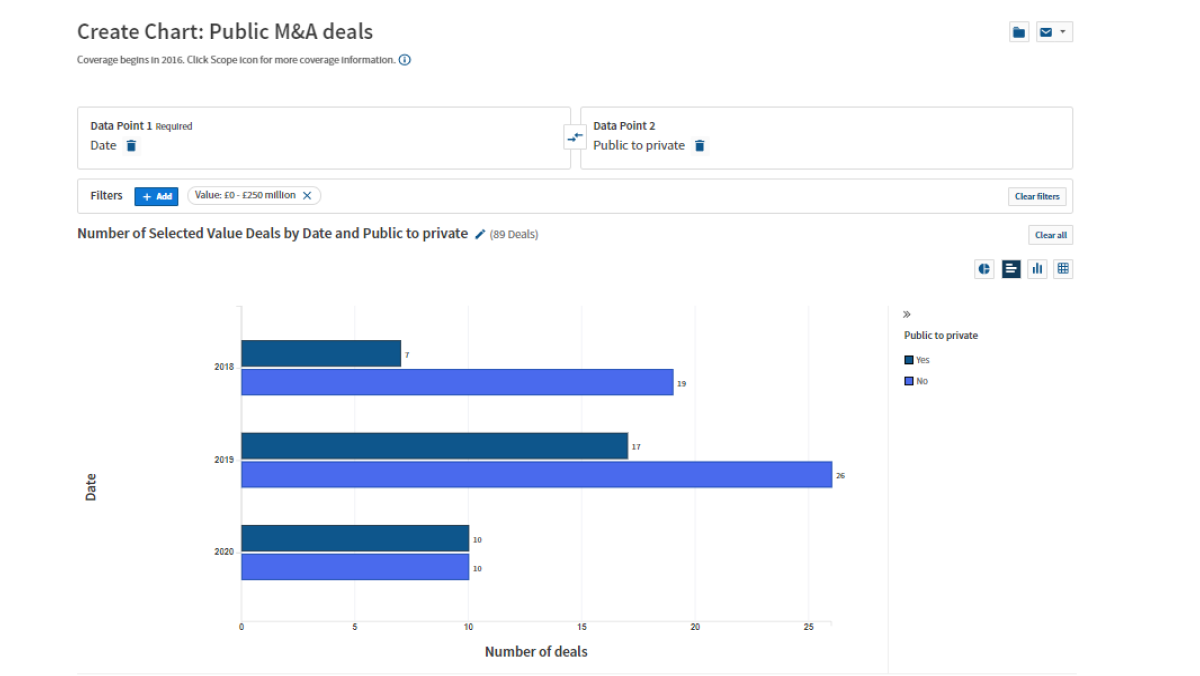This screenshot has height=676, width=1200.
Task: Remove the Value £0 - £250 million filter
Action: click(307, 196)
